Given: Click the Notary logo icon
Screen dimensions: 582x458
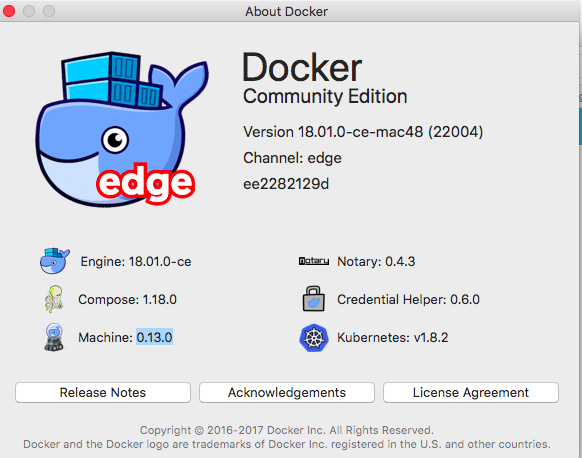Looking at the screenshot, I should [314, 261].
